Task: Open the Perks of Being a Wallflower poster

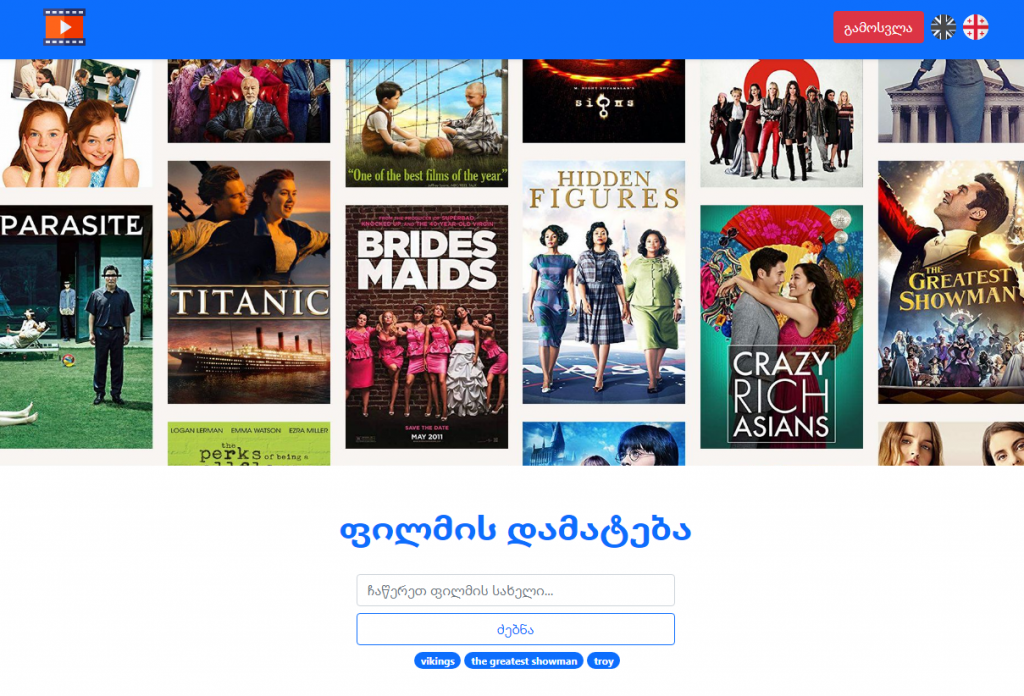Action: coord(249,443)
